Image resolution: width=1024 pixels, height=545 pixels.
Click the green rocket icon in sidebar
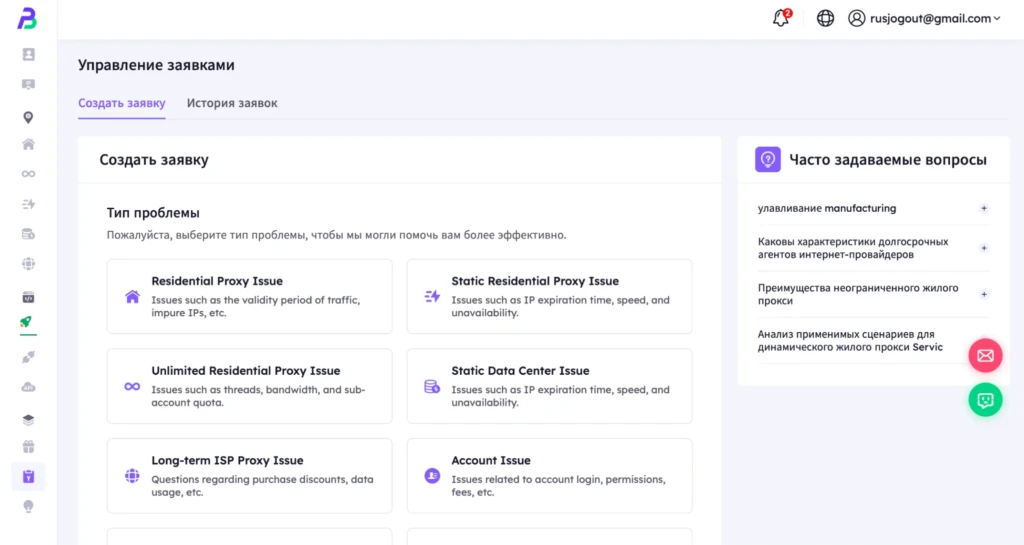(x=25, y=322)
